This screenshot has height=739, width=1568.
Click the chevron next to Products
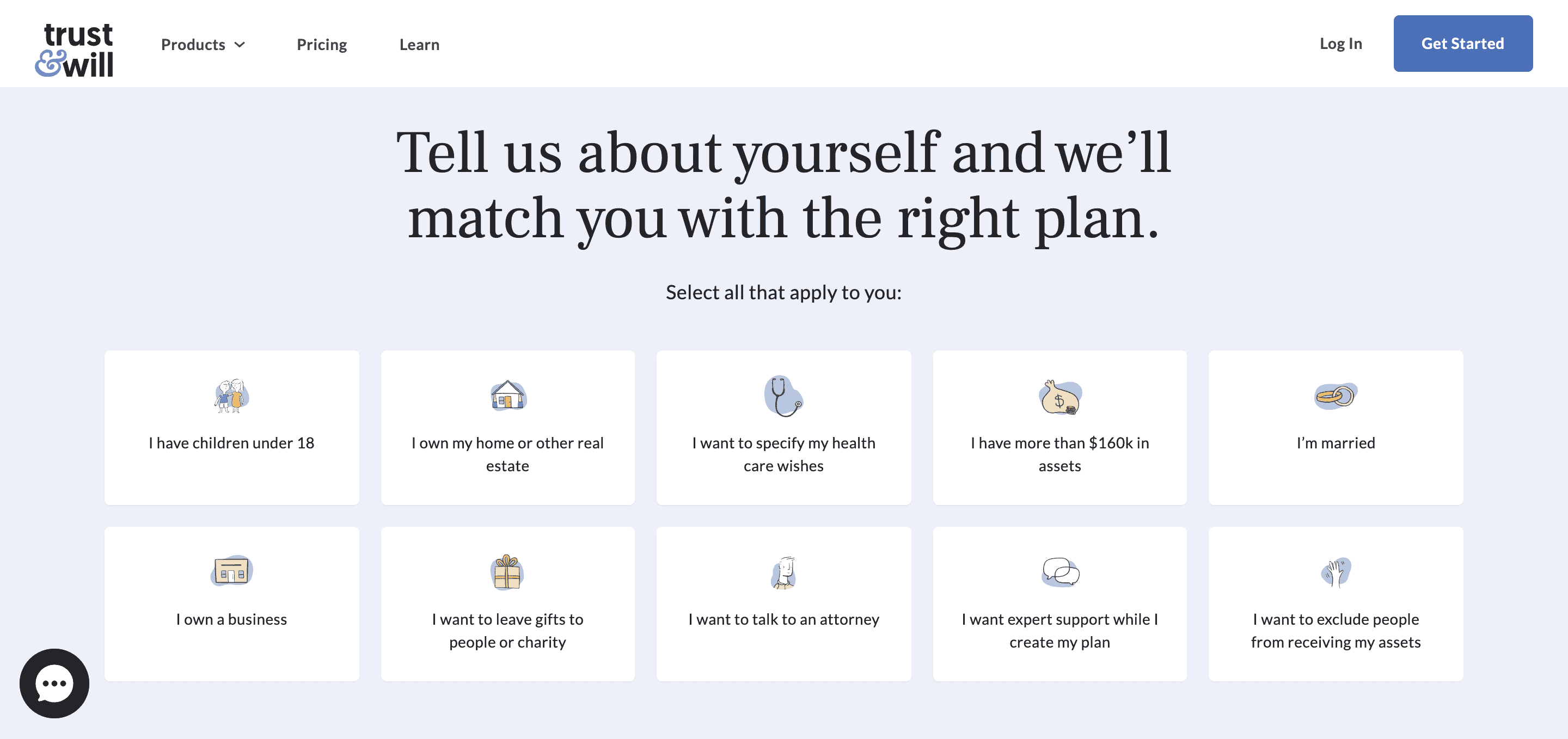click(240, 45)
